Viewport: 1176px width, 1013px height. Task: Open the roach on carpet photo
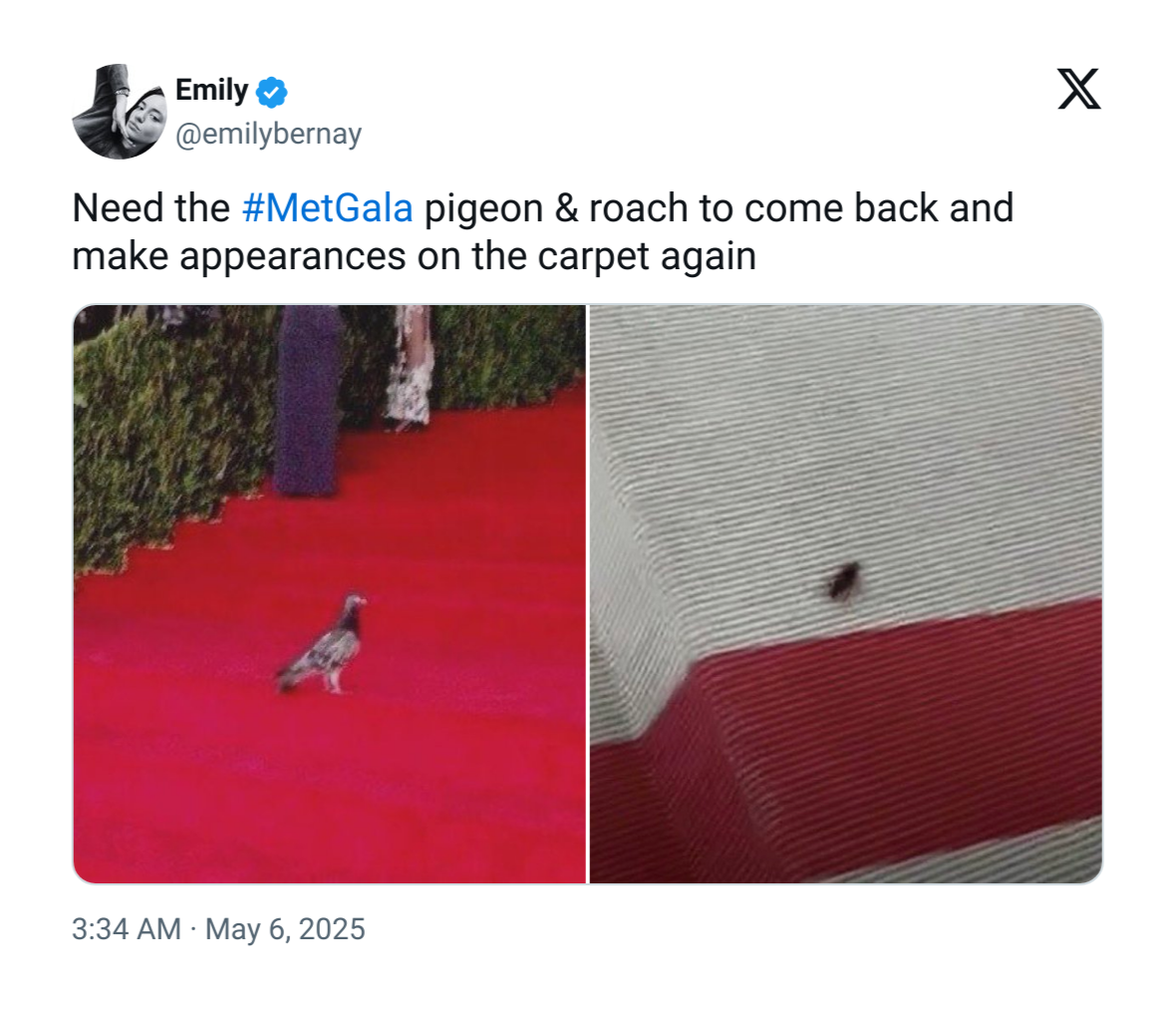pos(846,593)
